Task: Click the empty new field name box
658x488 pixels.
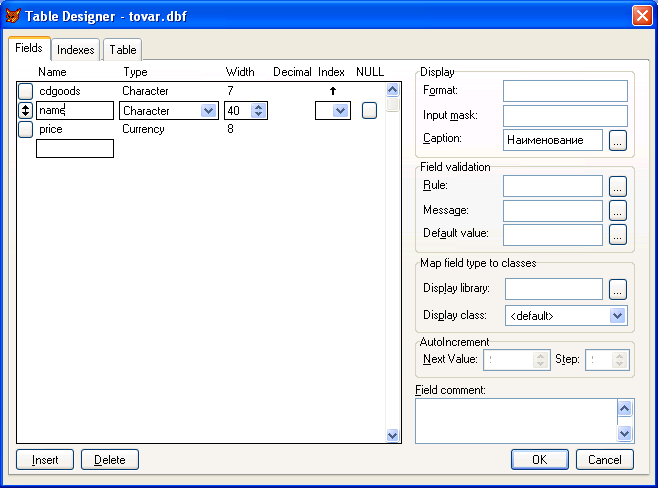Action: [x=75, y=149]
